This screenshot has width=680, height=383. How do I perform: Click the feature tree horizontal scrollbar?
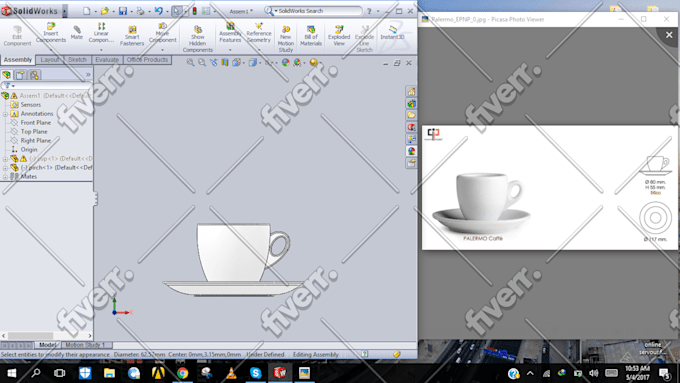tap(47, 336)
